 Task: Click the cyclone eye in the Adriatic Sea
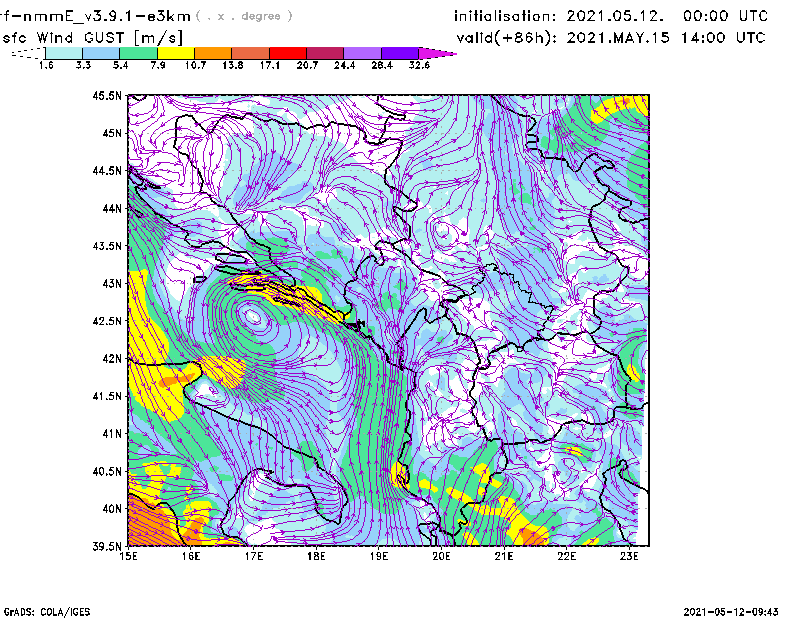pyautogui.click(x=253, y=317)
